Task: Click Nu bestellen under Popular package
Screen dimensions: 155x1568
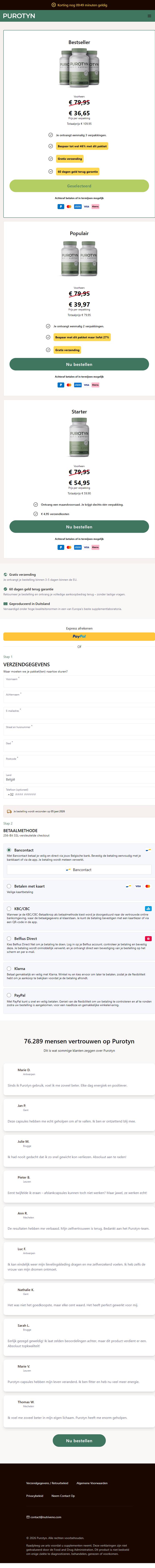Action: click(79, 364)
